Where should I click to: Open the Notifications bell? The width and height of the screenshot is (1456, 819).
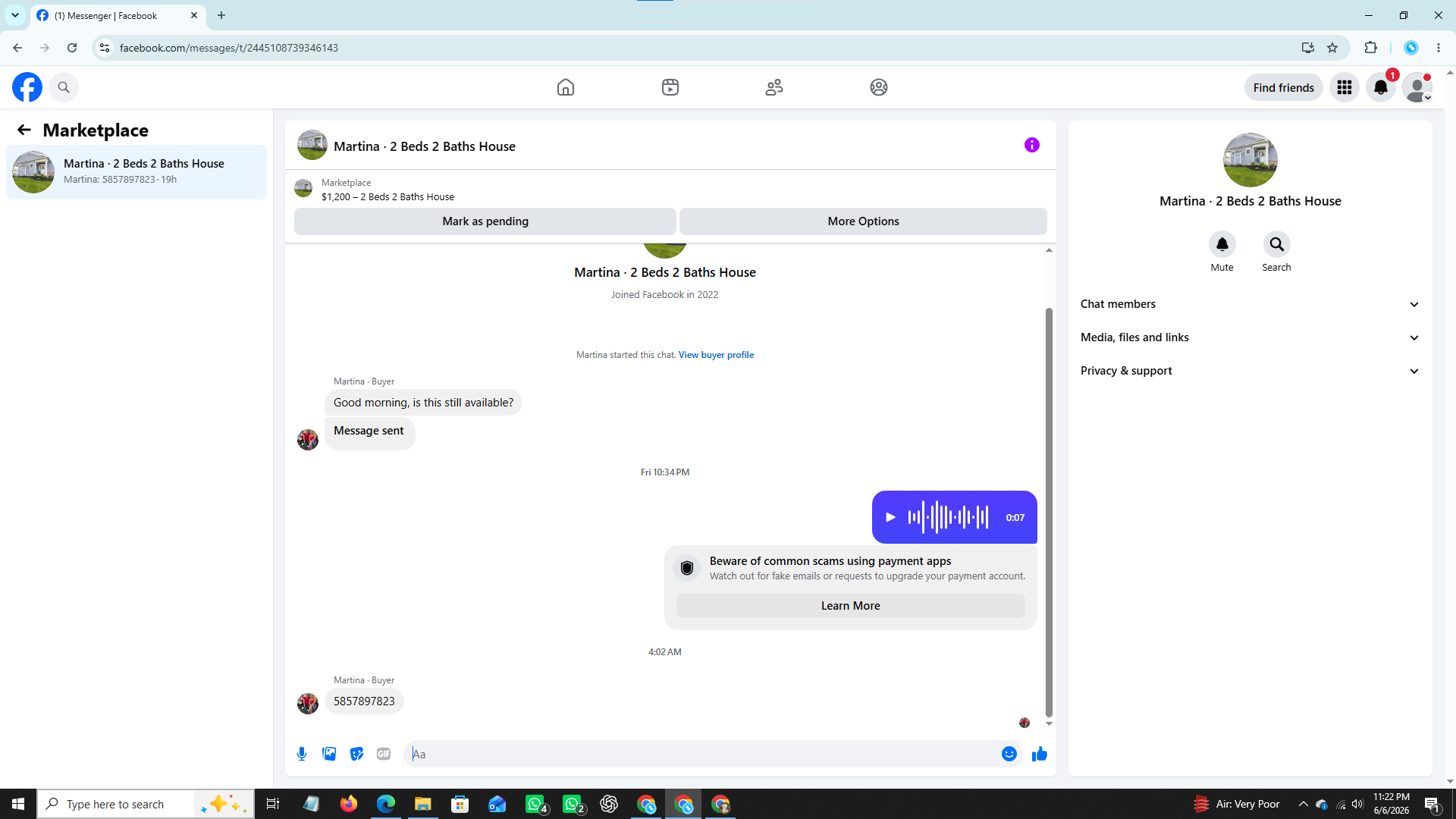point(1381,87)
